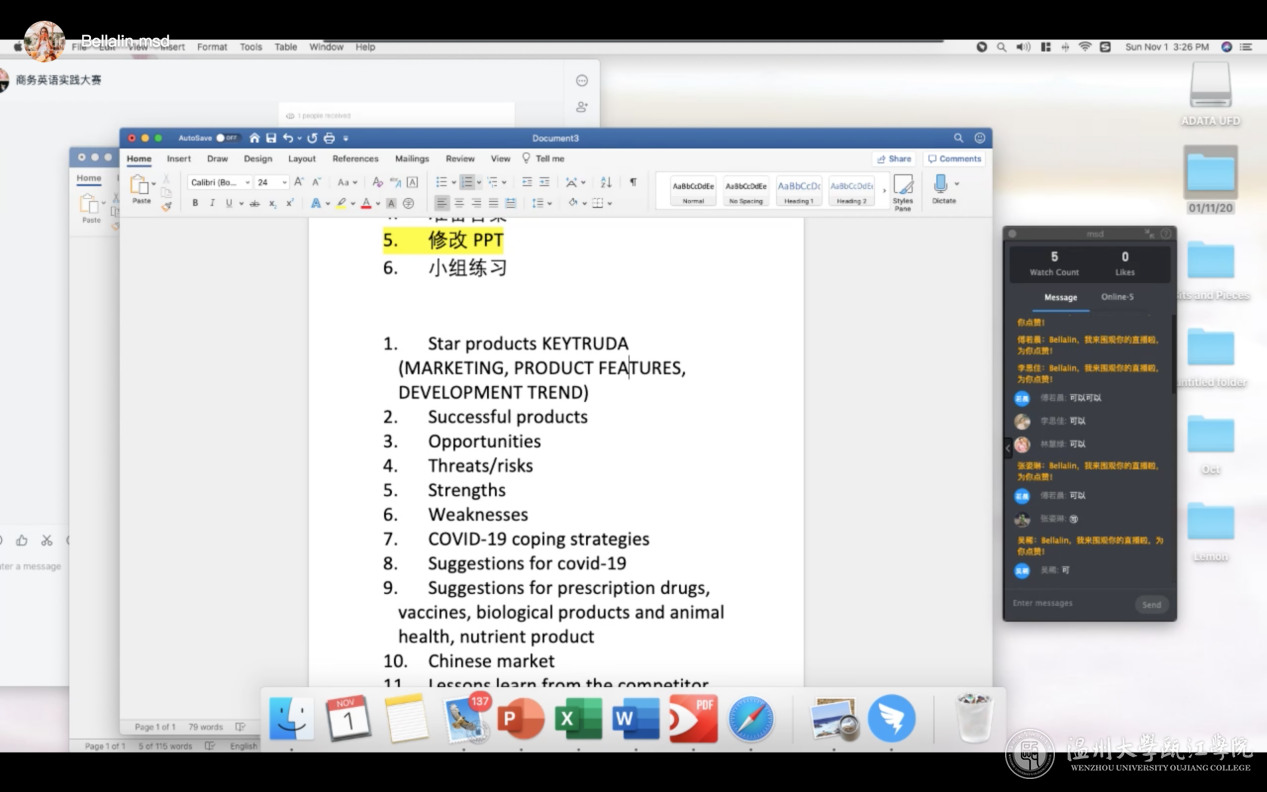Clear all formatting with the eraser A icon
This screenshot has width=1267, height=792.
coord(377,182)
